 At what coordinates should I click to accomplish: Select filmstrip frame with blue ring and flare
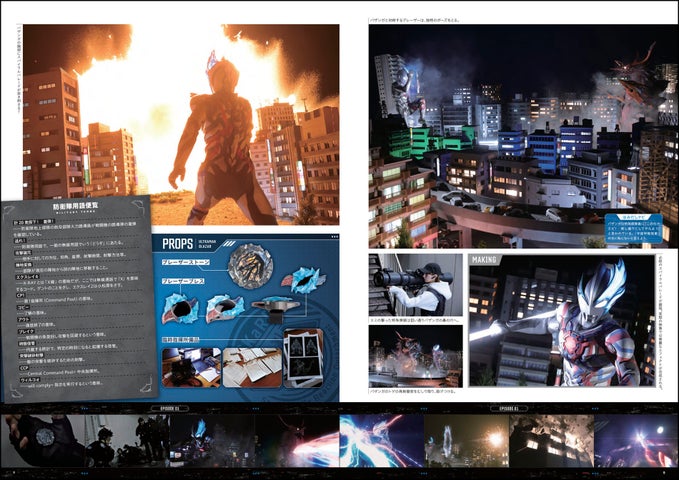click(x=466, y=441)
